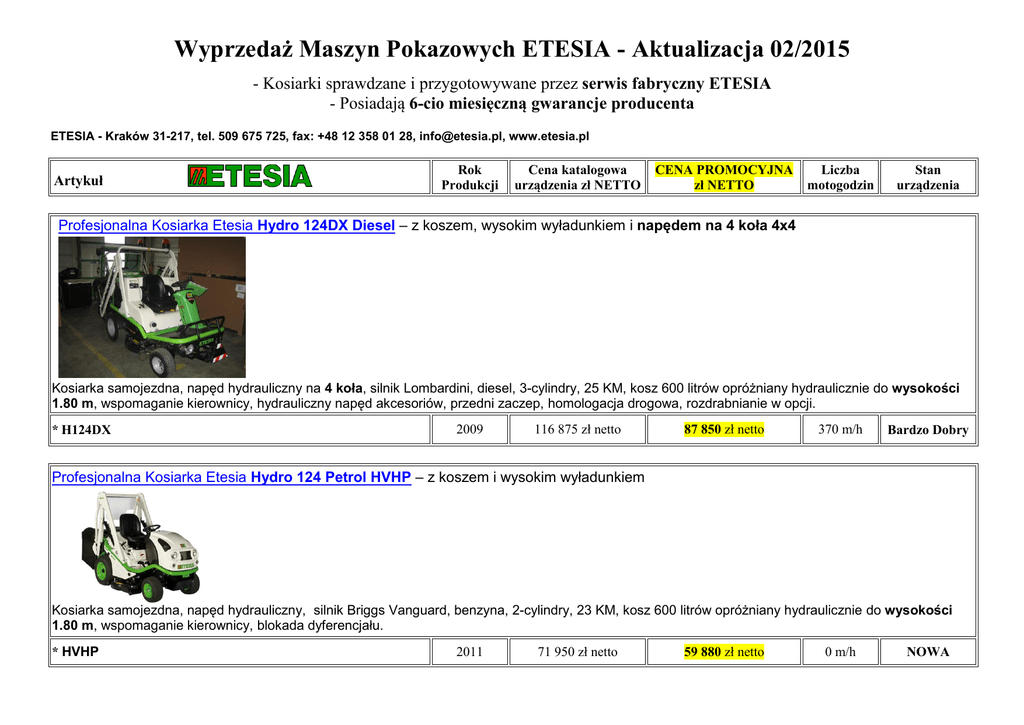Click the 370 m/h hours cell
The height and width of the screenshot is (725, 1024).
point(840,430)
